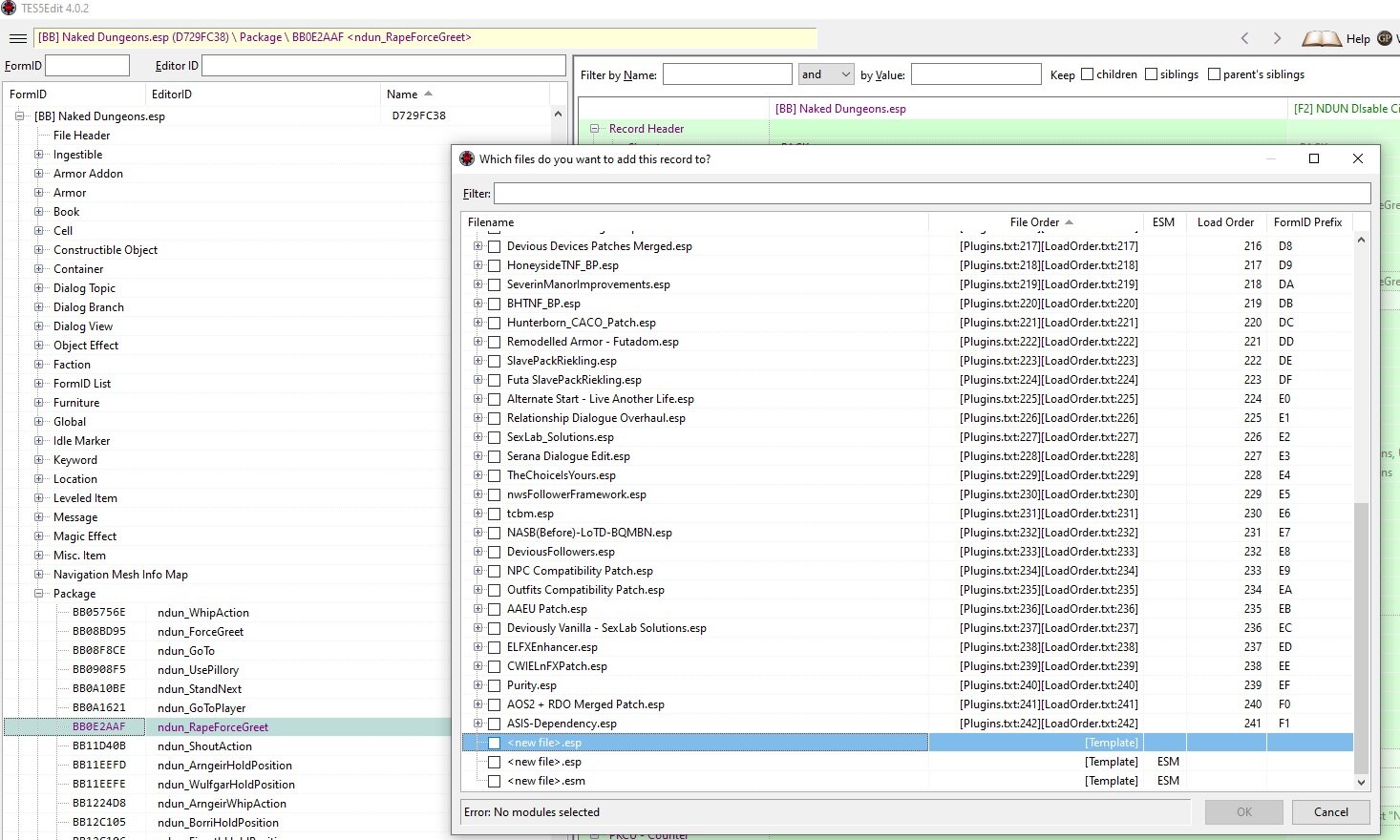Expand the Magic Effect category

tap(38, 536)
